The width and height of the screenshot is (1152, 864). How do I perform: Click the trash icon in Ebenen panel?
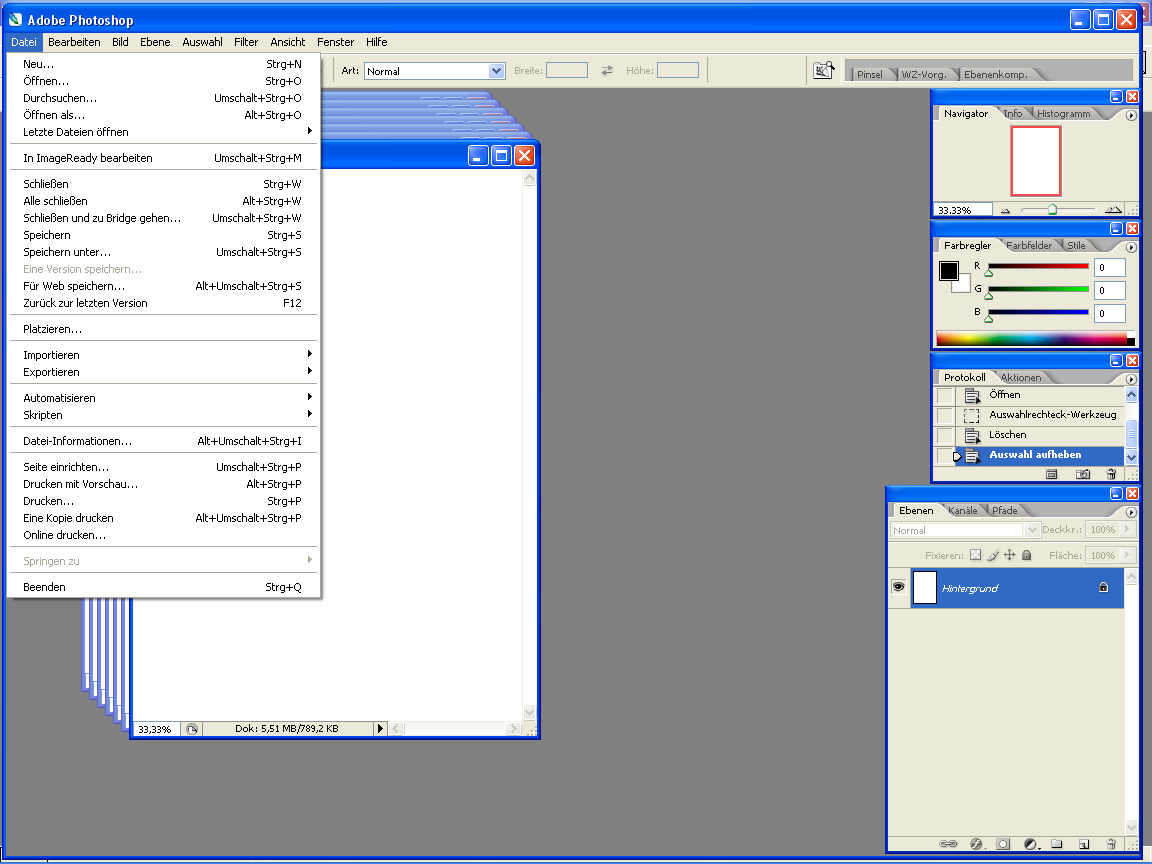(x=1111, y=843)
